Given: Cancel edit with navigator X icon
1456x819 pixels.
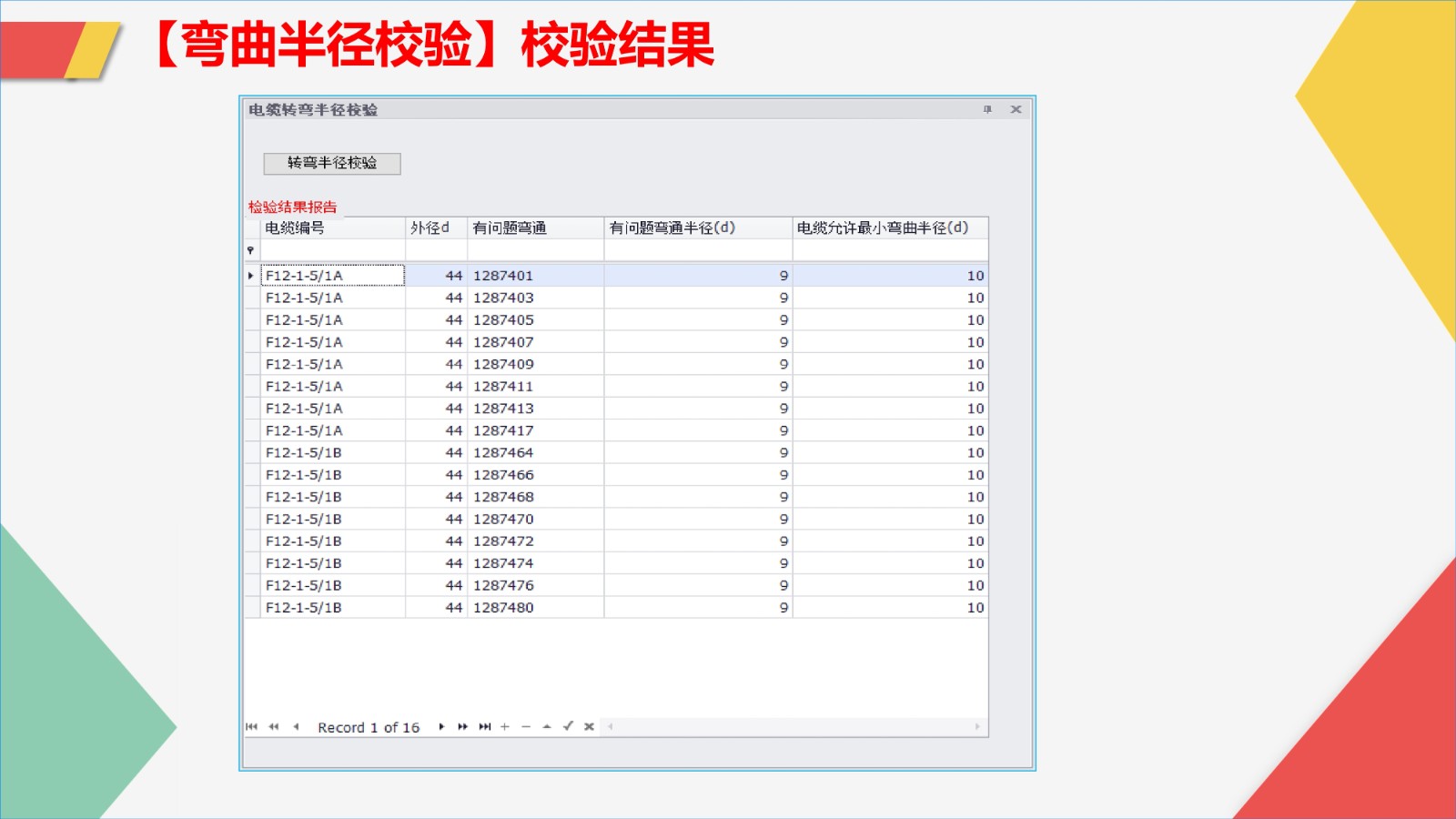Looking at the screenshot, I should 589,726.
